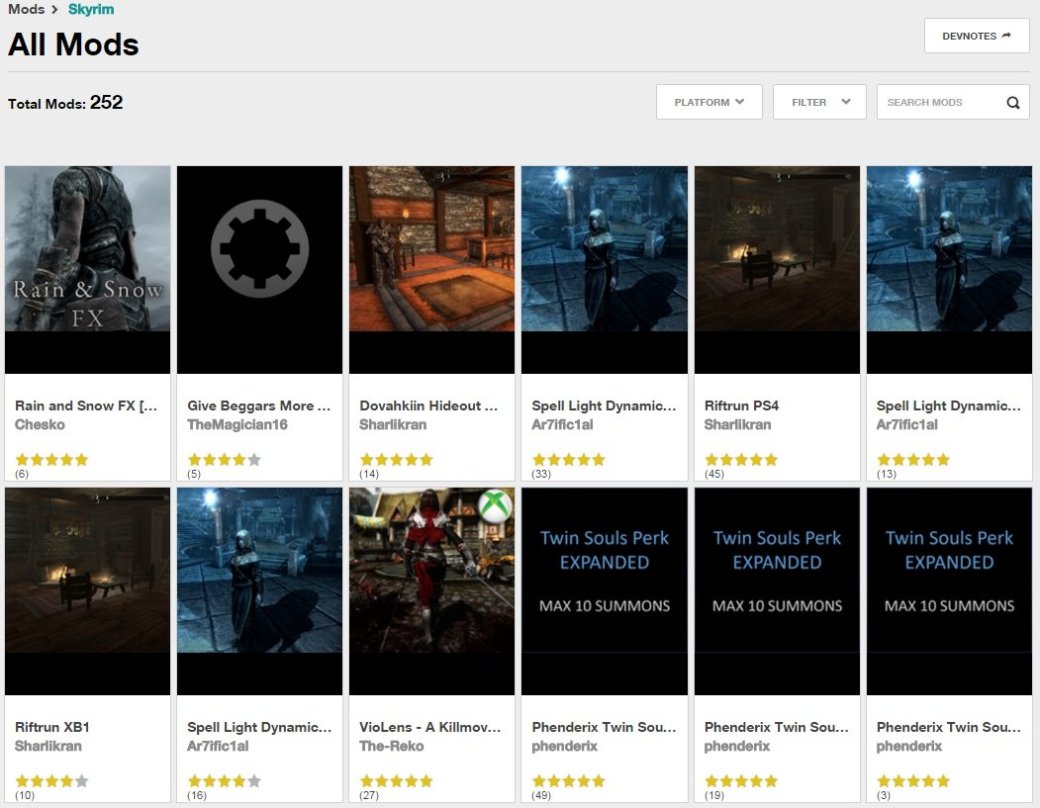
Task: Open the VioLens killmove thumbnail image
Action: tap(432, 591)
